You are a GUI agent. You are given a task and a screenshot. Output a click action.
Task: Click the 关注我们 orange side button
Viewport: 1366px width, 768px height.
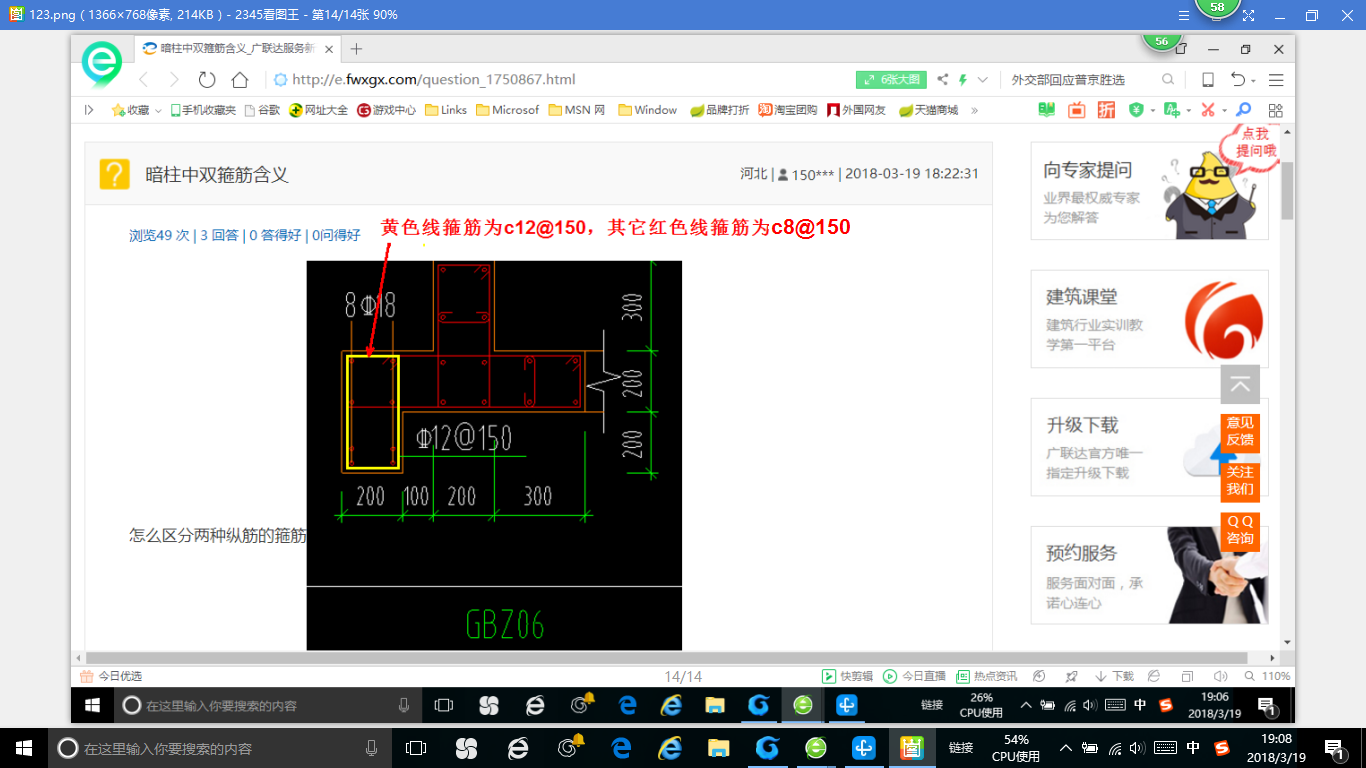[1240, 481]
